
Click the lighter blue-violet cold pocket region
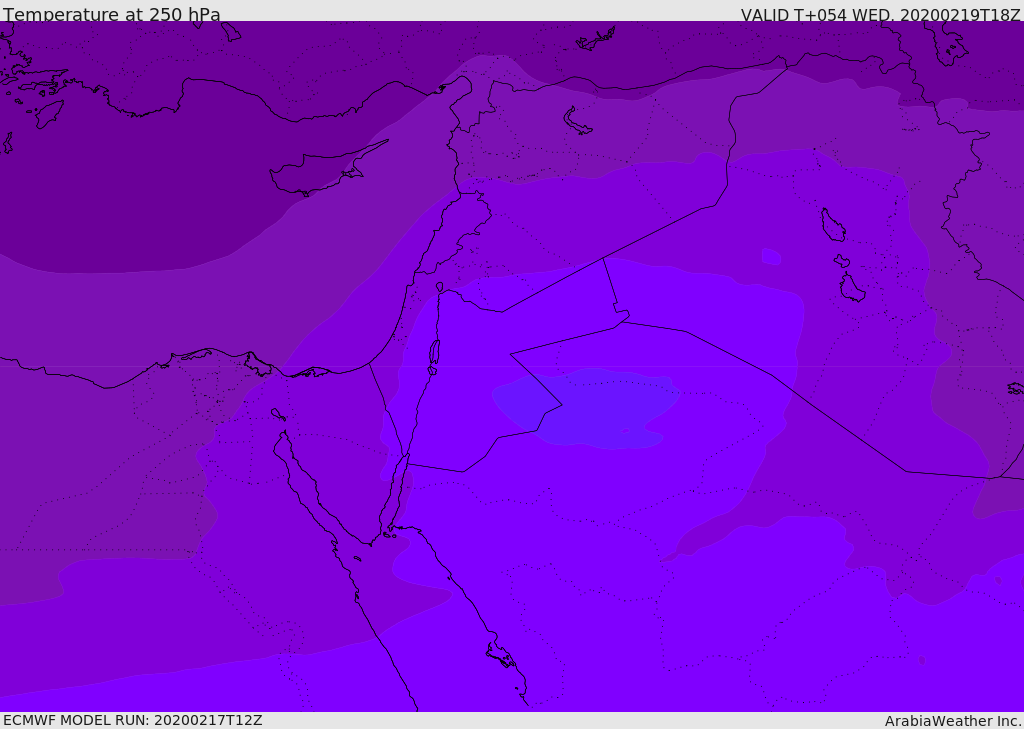(x=586, y=408)
